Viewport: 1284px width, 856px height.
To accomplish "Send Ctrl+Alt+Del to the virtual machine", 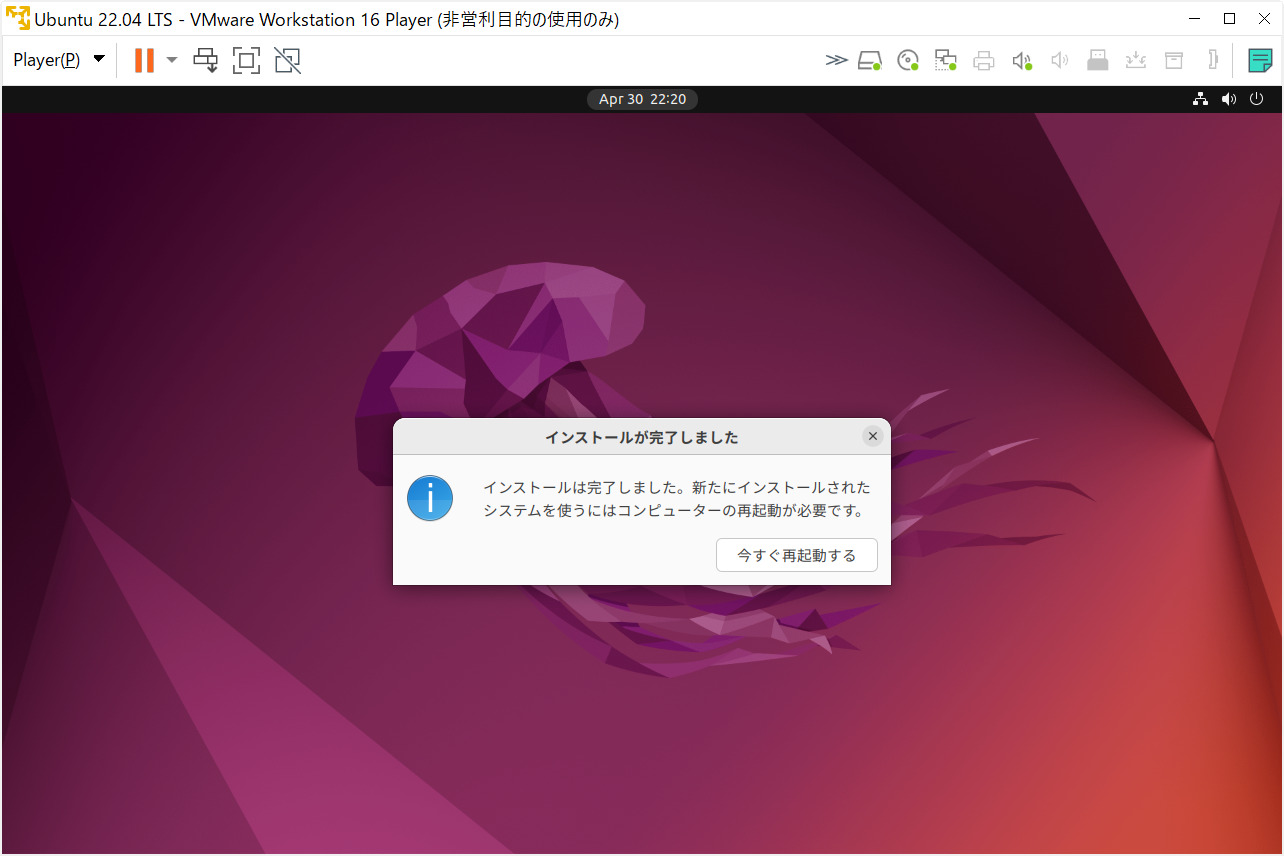I will point(205,61).
